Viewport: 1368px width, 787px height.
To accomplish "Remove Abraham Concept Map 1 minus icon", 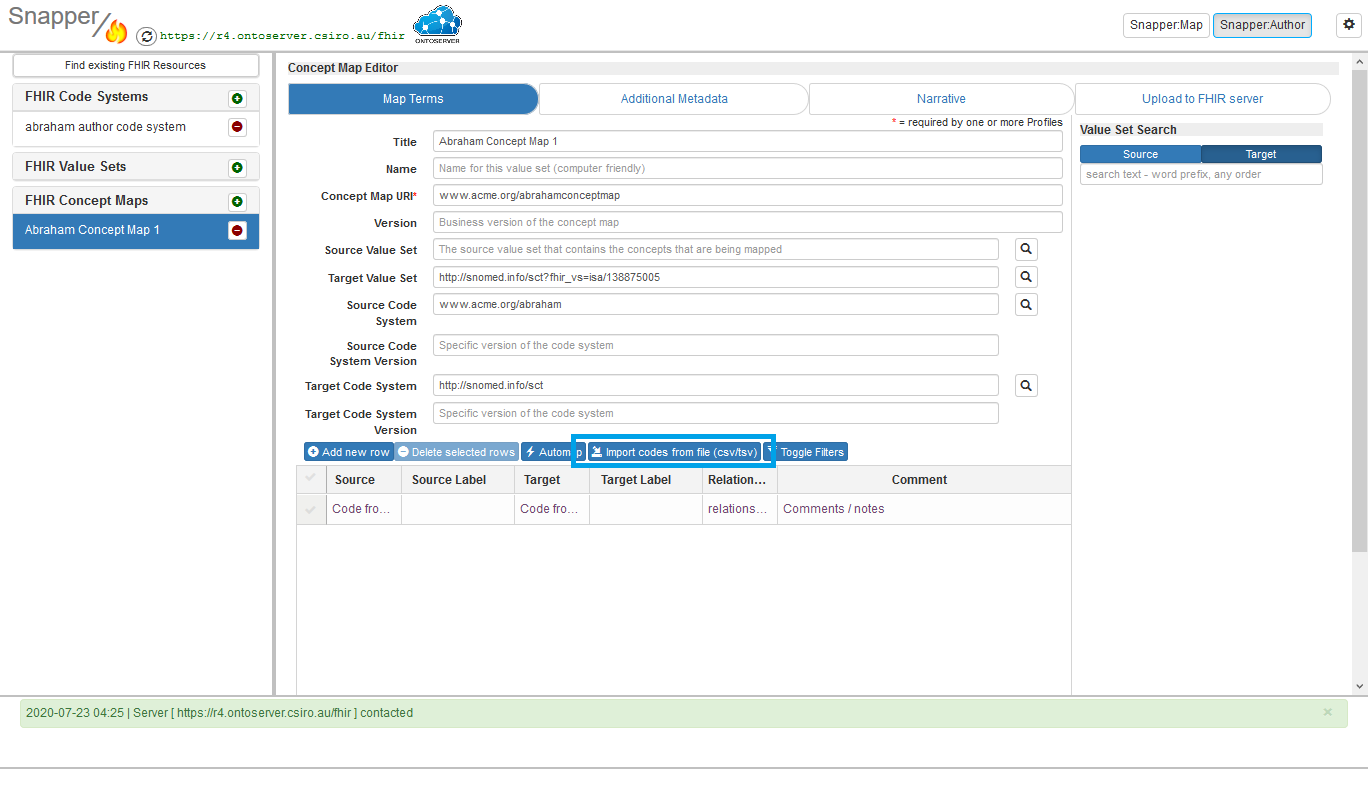I will (x=237, y=230).
